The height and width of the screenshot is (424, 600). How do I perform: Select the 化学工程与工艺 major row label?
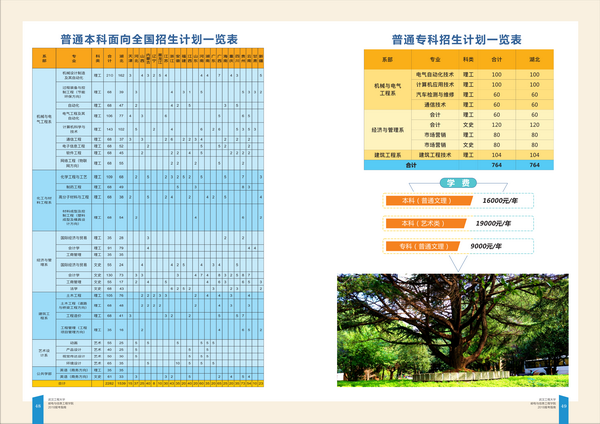click(x=73, y=177)
